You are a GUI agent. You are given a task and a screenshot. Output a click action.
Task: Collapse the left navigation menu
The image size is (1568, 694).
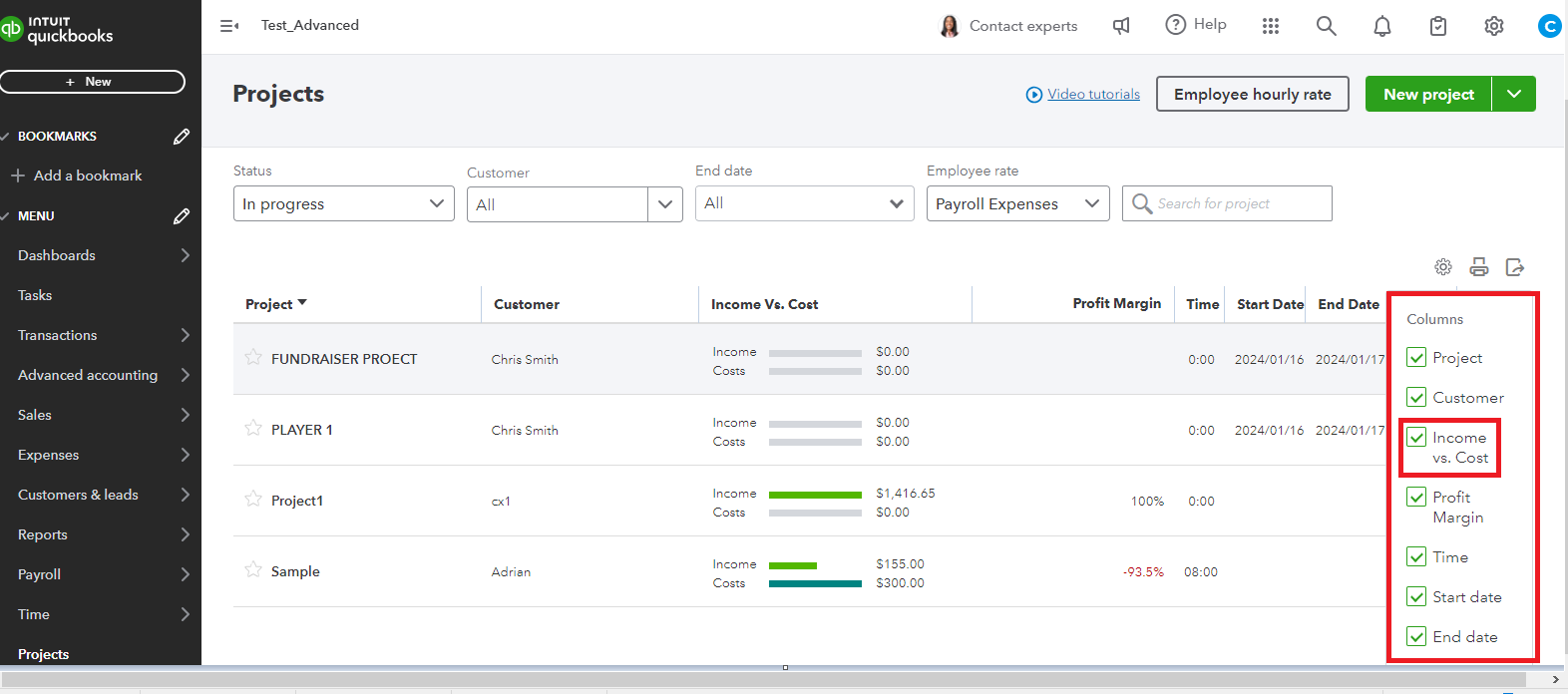point(229,26)
